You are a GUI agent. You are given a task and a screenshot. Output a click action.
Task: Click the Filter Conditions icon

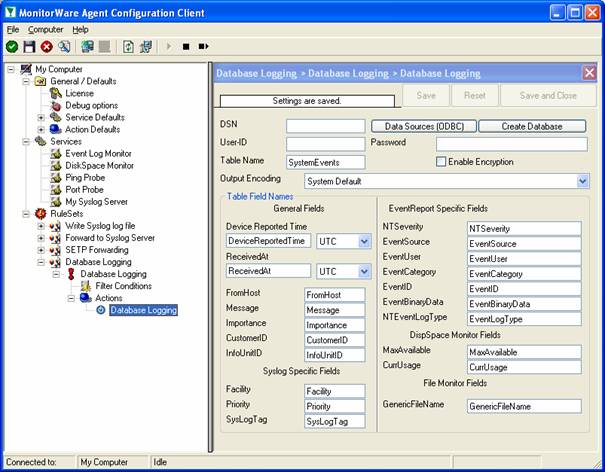point(86,286)
